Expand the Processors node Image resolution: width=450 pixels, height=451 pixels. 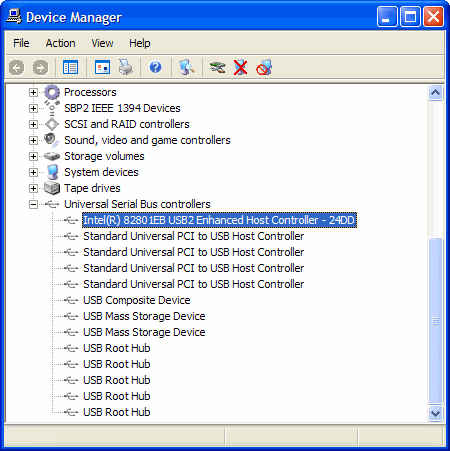point(33,92)
